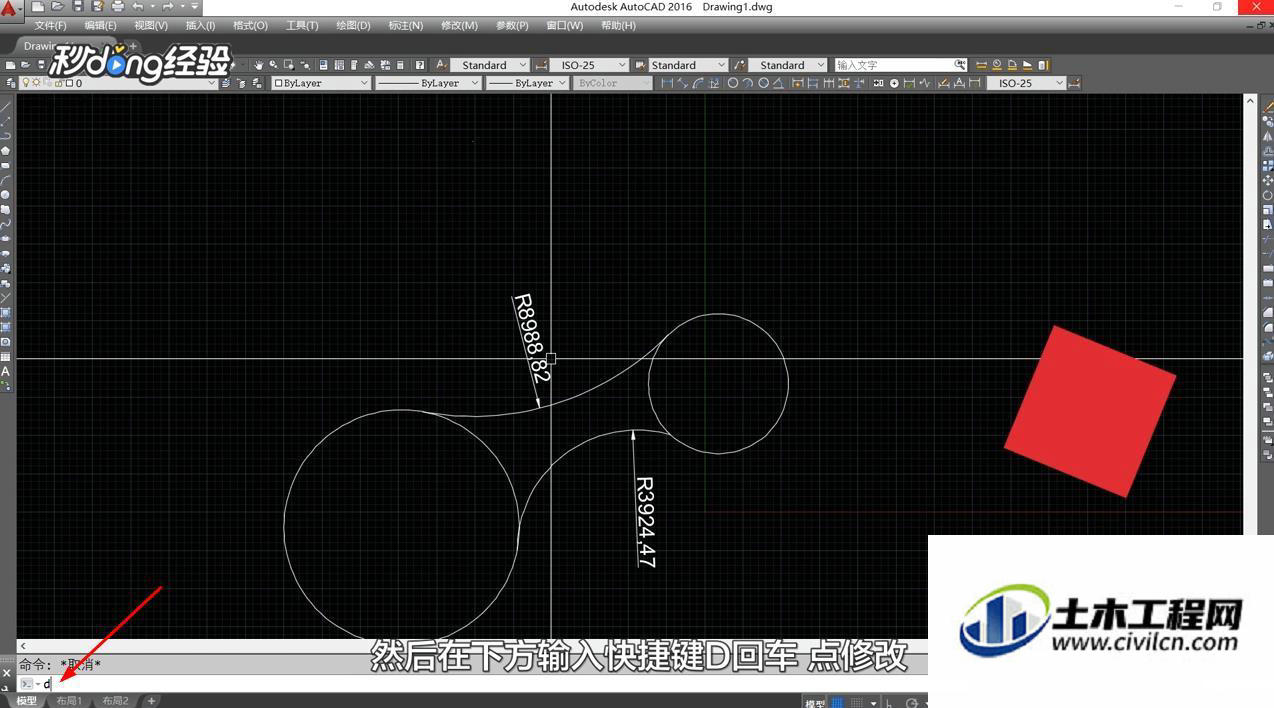Viewport: 1274px width, 708px height.
Task: Open the 插入(I) menu
Action: pos(200,25)
